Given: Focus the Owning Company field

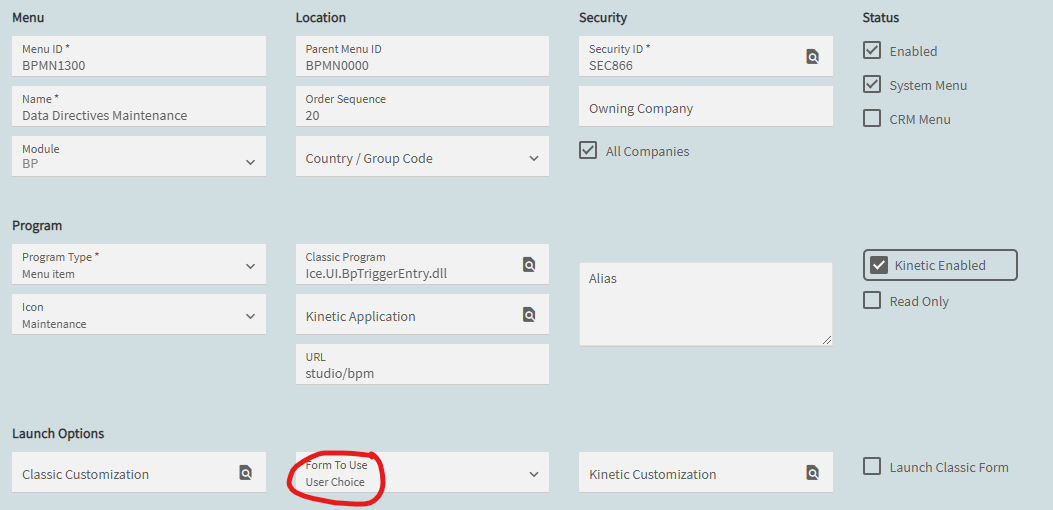Looking at the screenshot, I should pyautogui.click(x=706, y=106).
